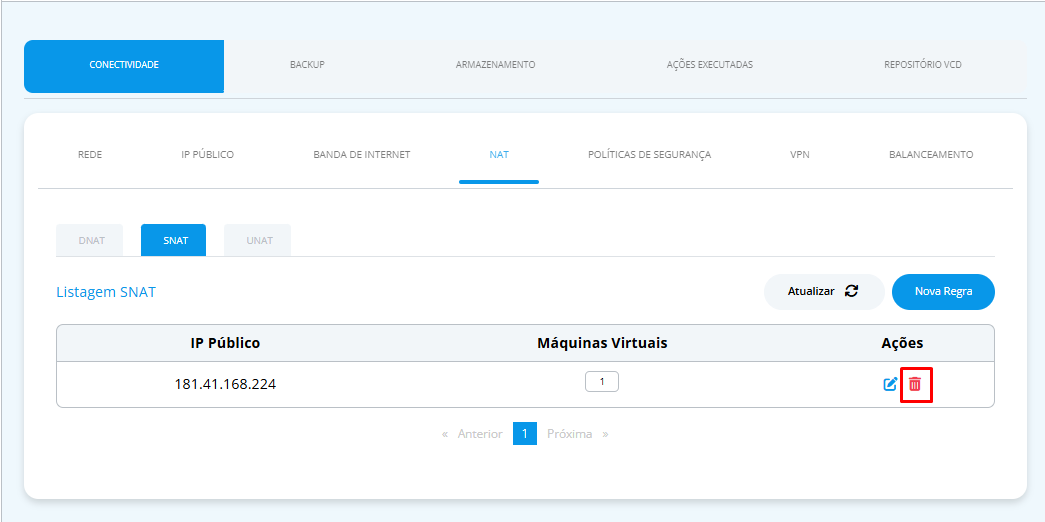The height and width of the screenshot is (522, 1045).
Task: Select the SNAT listing tab
Action: coord(173,241)
